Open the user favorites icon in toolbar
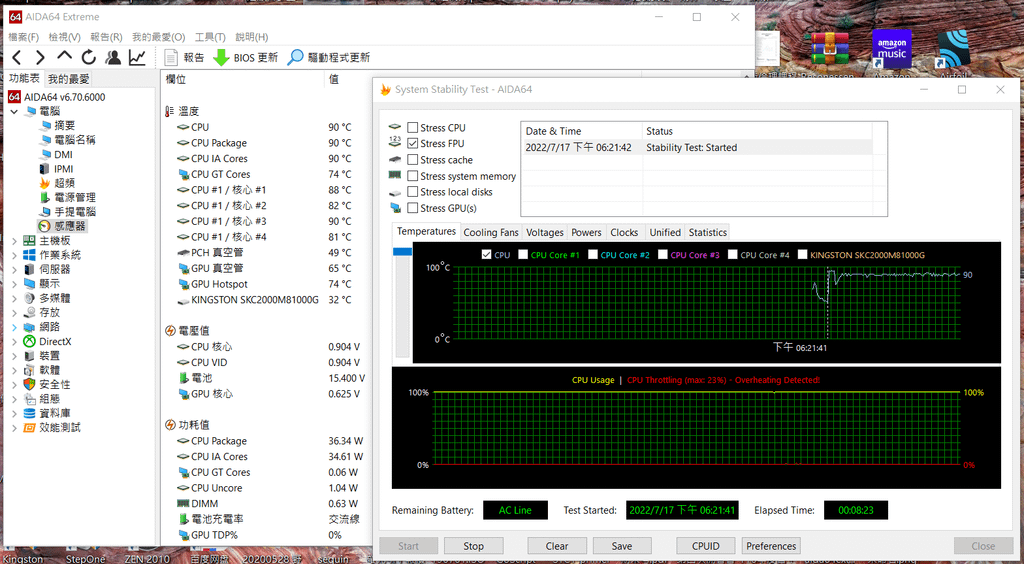This screenshot has width=1024, height=564. pyautogui.click(x=113, y=57)
